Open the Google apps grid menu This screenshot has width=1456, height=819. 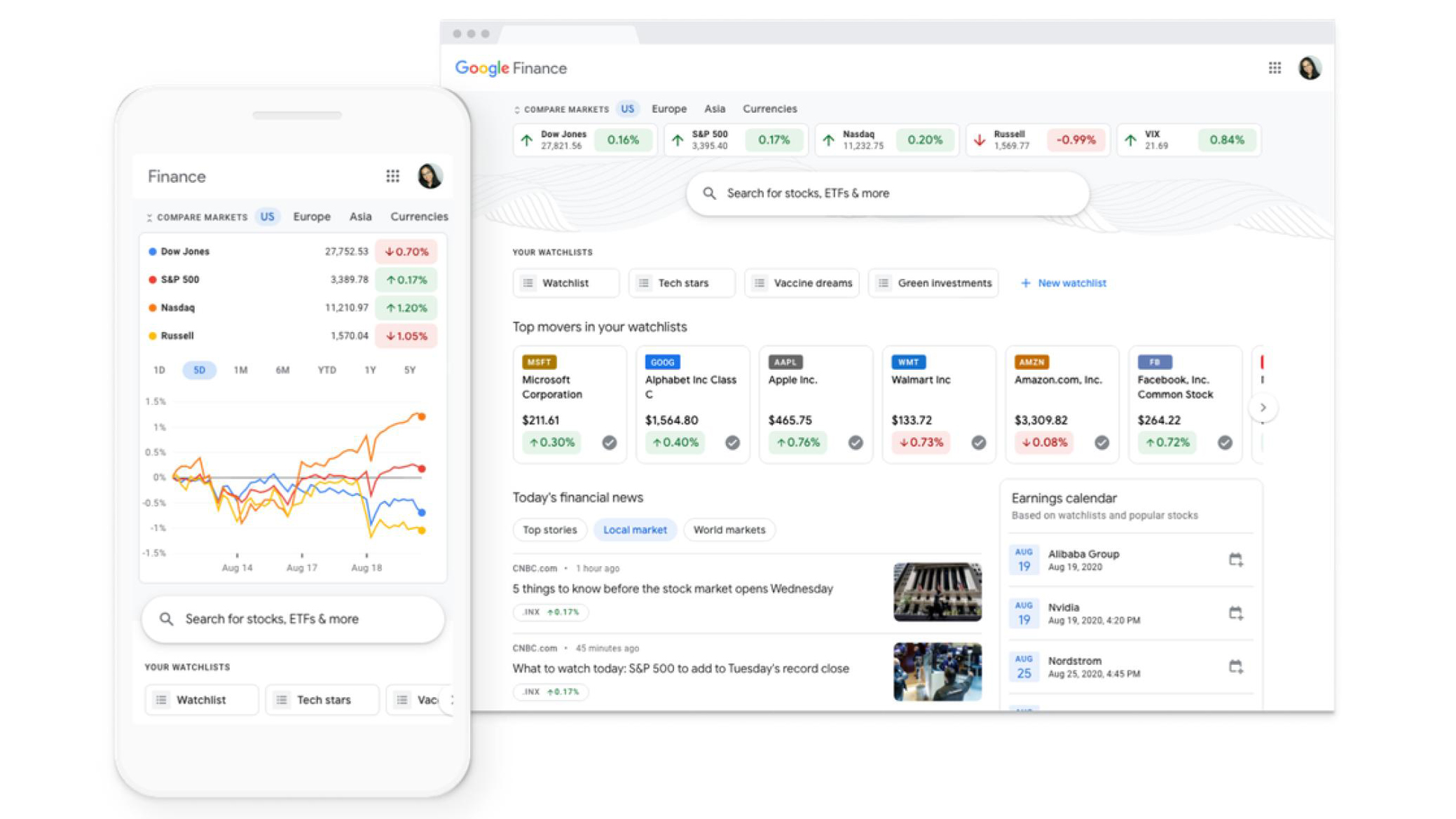coord(1274,68)
